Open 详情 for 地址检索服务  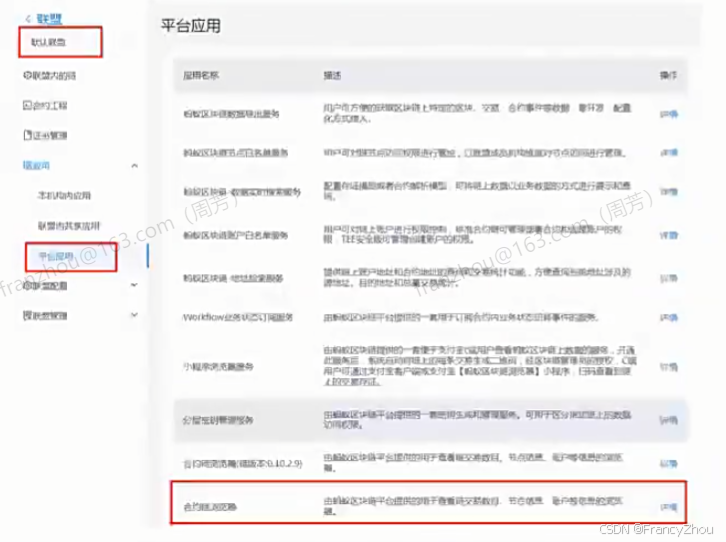(x=669, y=278)
